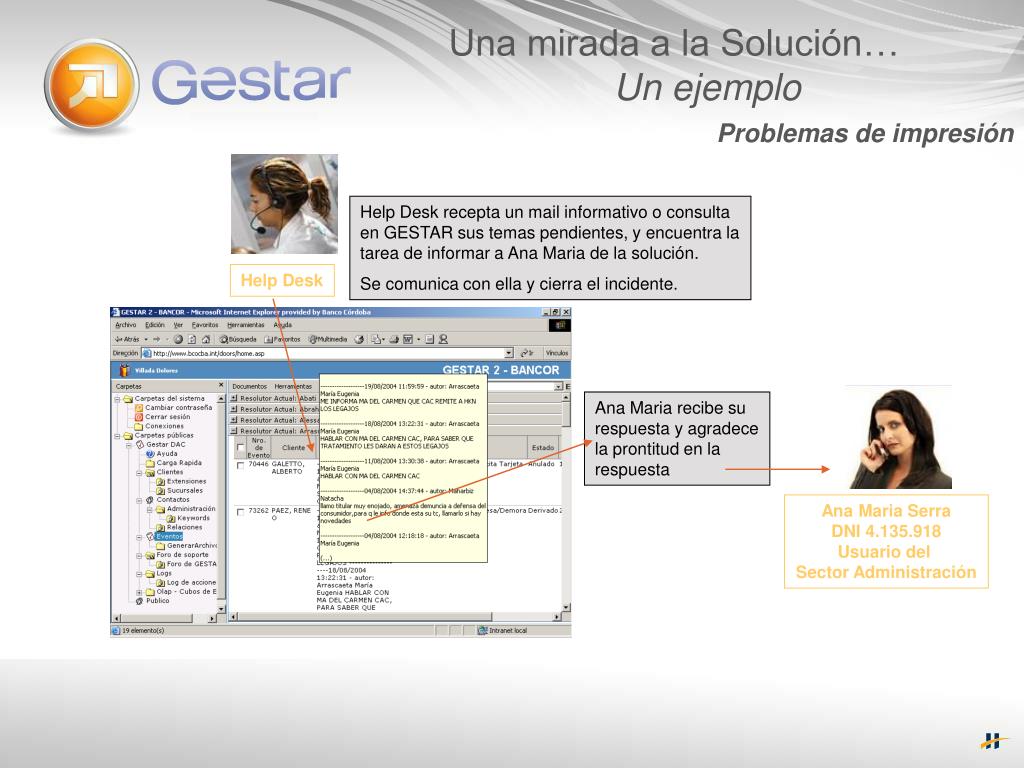
Task: Click the History toolbar icon
Action: point(359,339)
